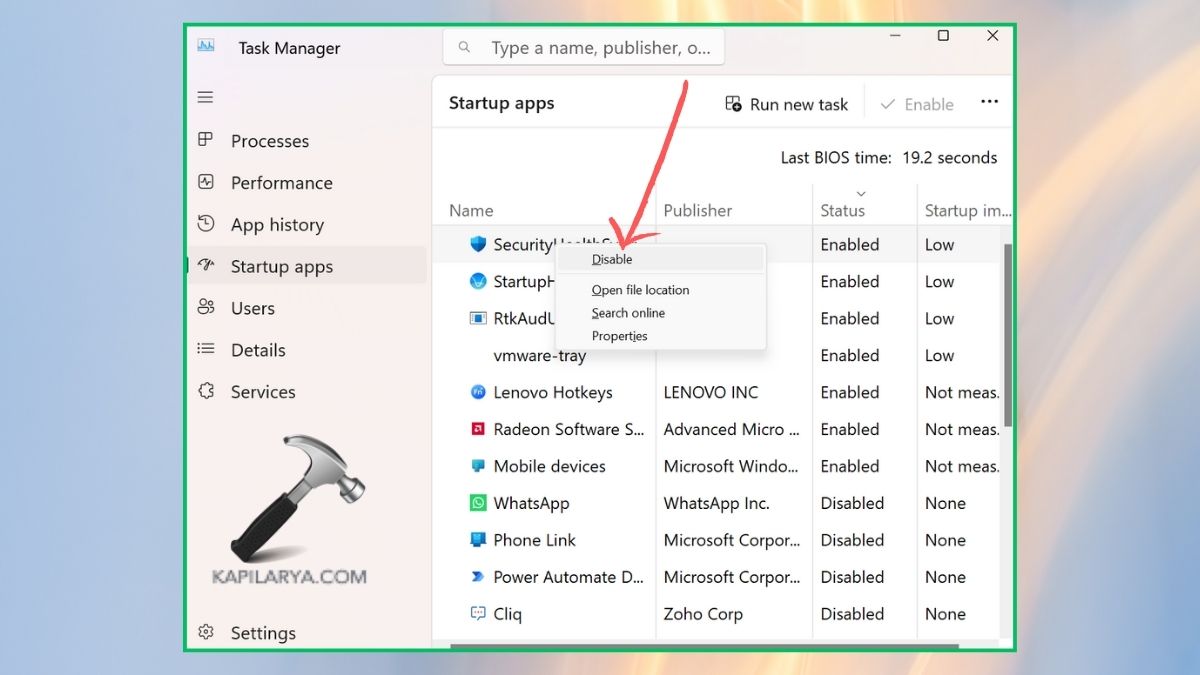Click the Startup apps heading
This screenshot has height=675, width=1200.
501,103
